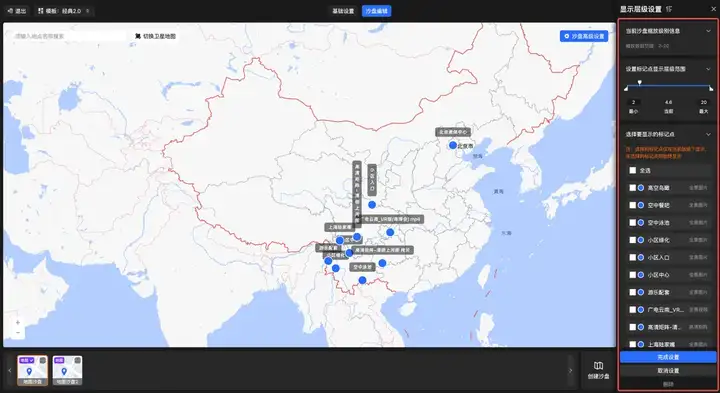Switch to the 沙盘编辑 tab
720x393 pixels.
pos(377,11)
